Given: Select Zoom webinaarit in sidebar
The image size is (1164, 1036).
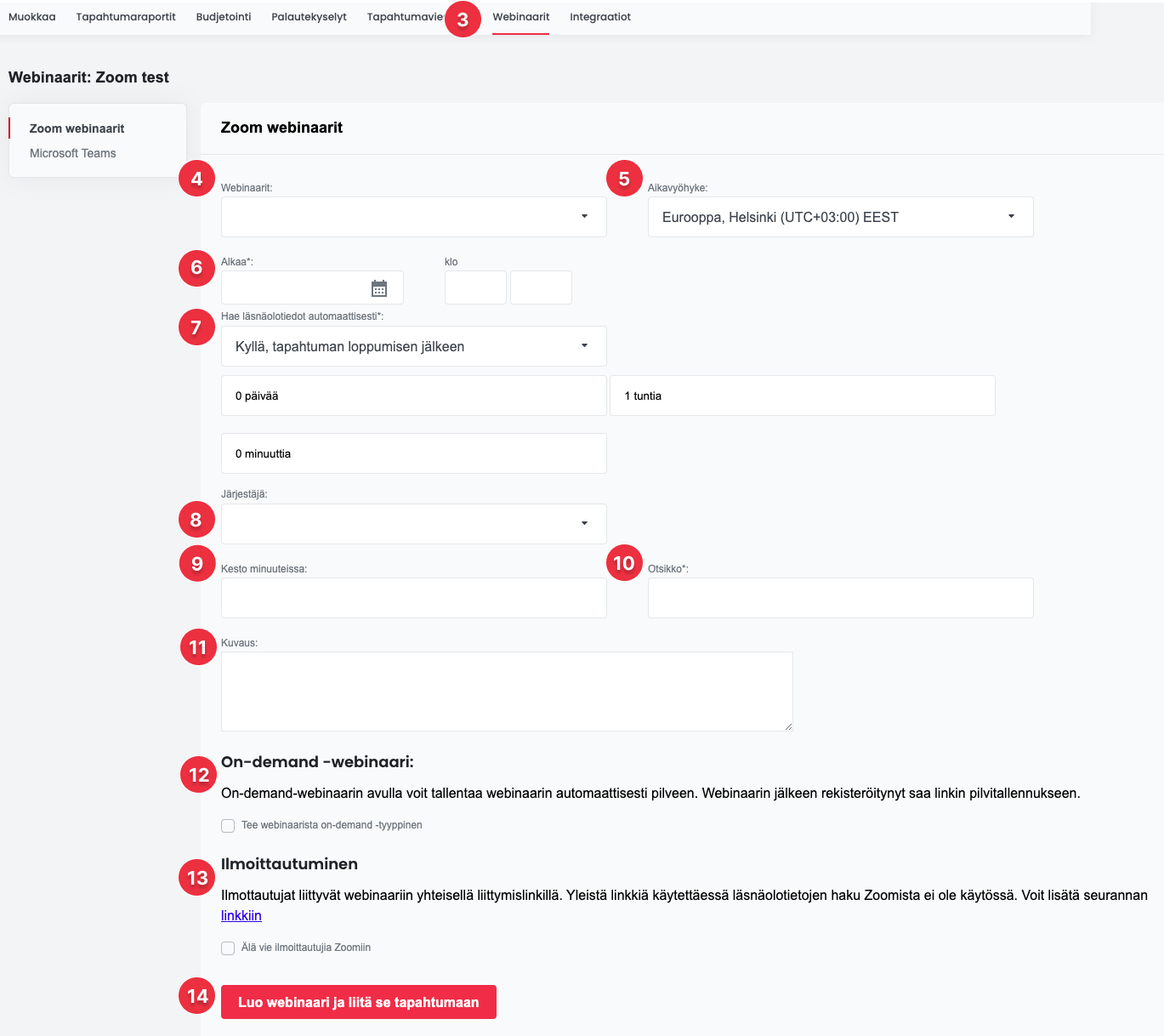Looking at the screenshot, I should pos(77,128).
